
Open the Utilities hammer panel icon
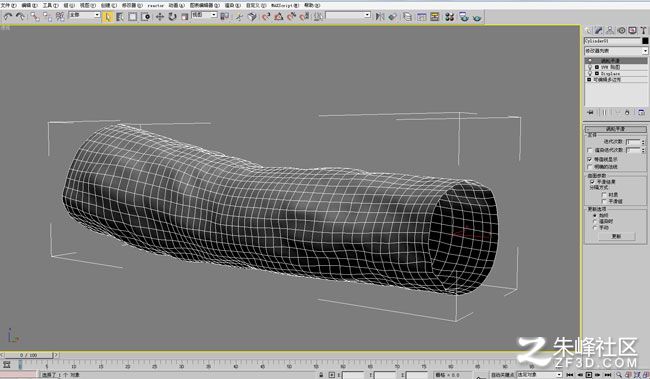(x=643, y=30)
